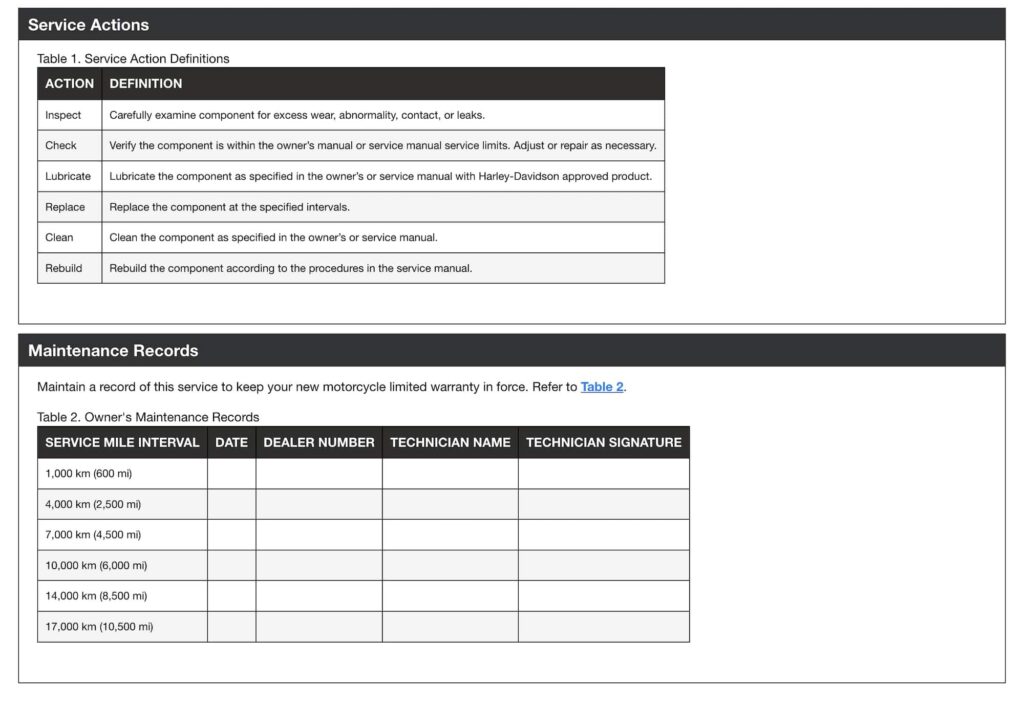Click the DEALER NUMBER column header
Image resolution: width=1024 pixels, height=706 pixels.
[319, 441]
